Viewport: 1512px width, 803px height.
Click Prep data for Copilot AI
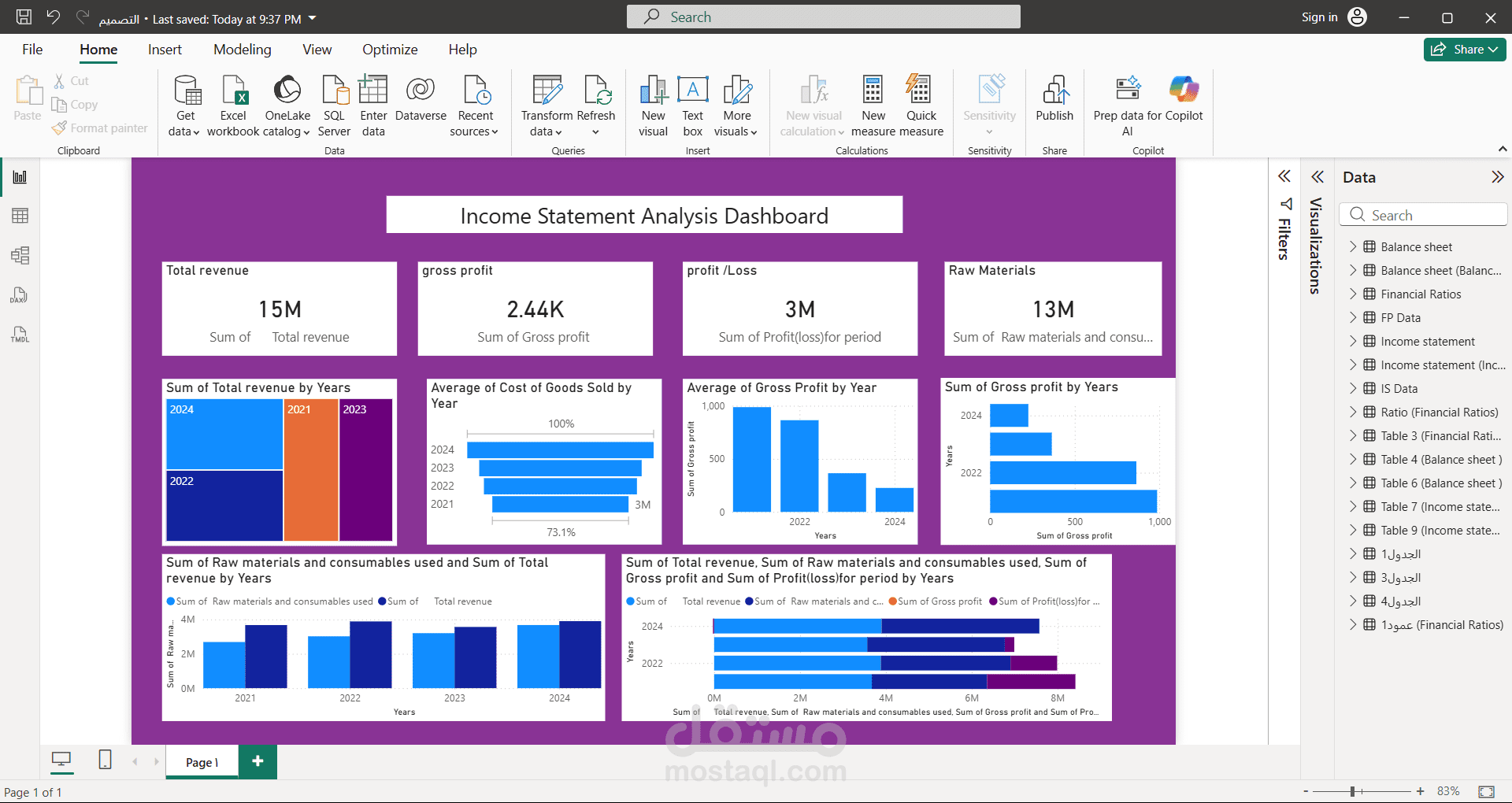click(1127, 106)
